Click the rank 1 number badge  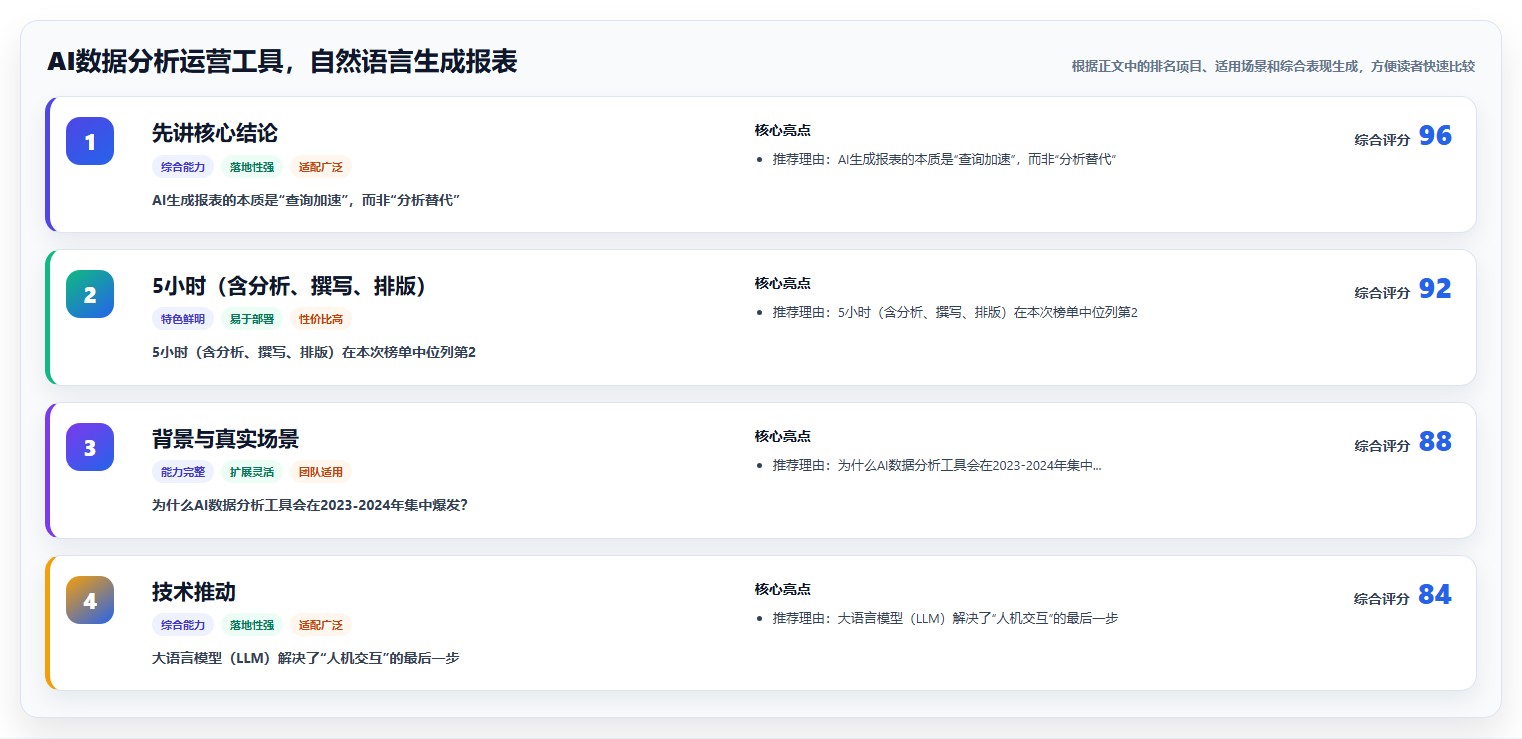pyautogui.click(x=90, y=141)
